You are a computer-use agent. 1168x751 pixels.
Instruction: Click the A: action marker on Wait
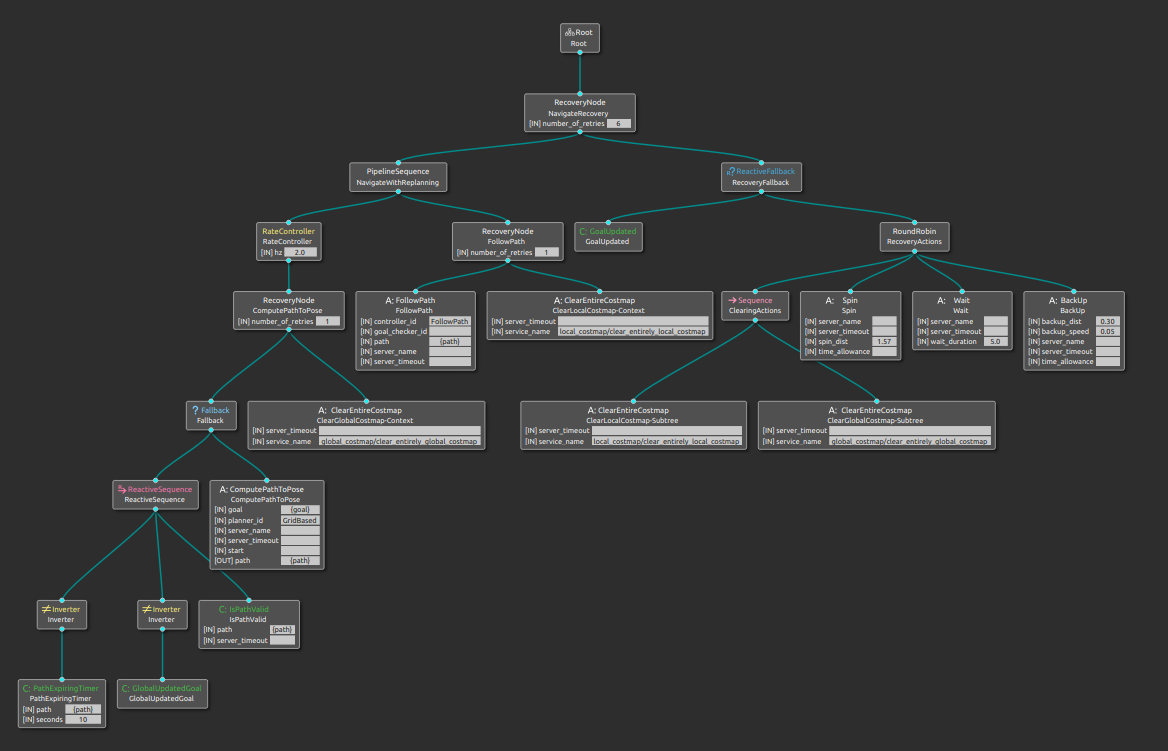[x=941, y=300]
